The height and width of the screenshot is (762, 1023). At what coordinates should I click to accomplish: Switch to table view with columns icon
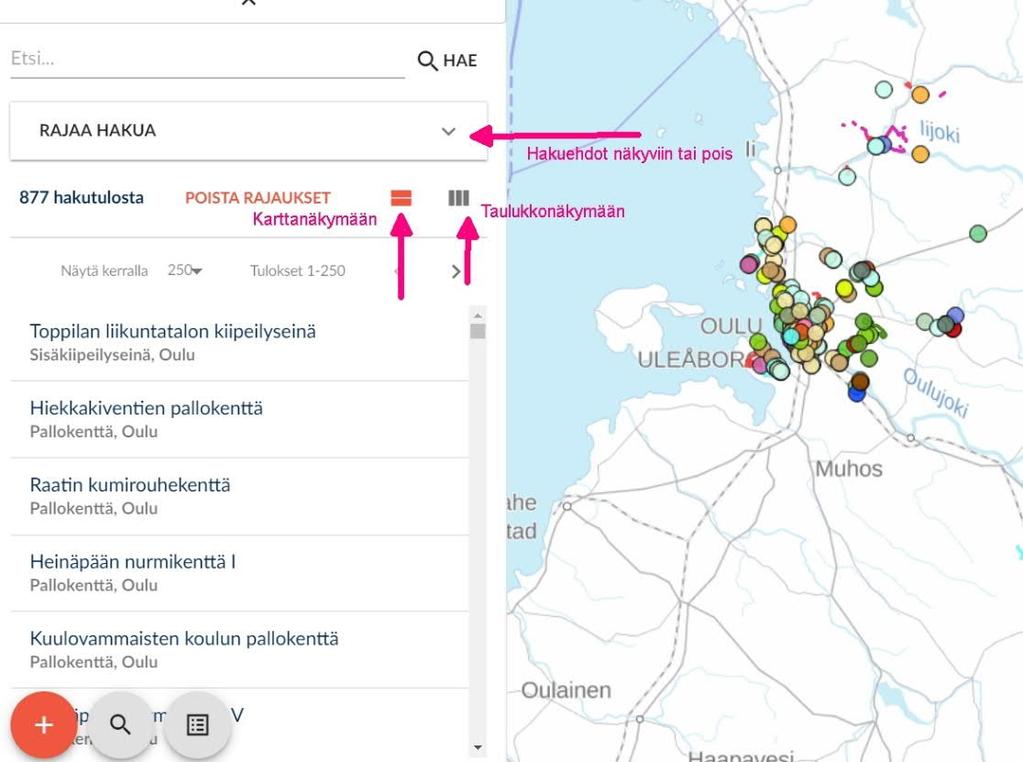pos(459,198)
